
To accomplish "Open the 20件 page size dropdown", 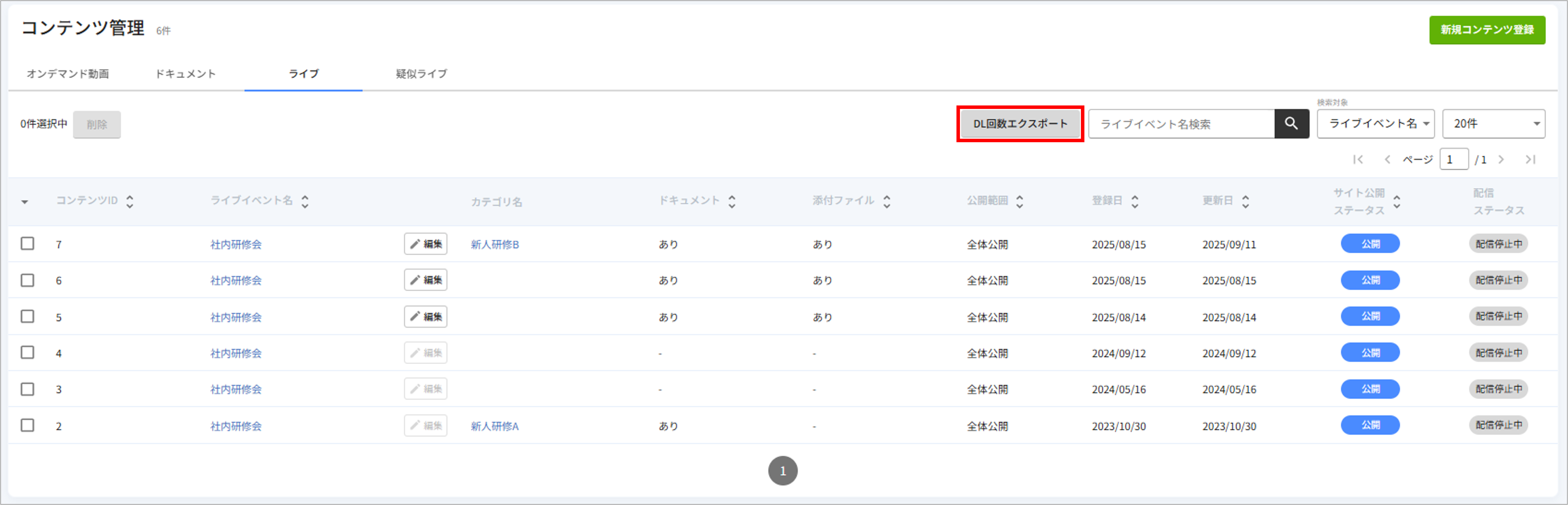I will click(1494, 124).
